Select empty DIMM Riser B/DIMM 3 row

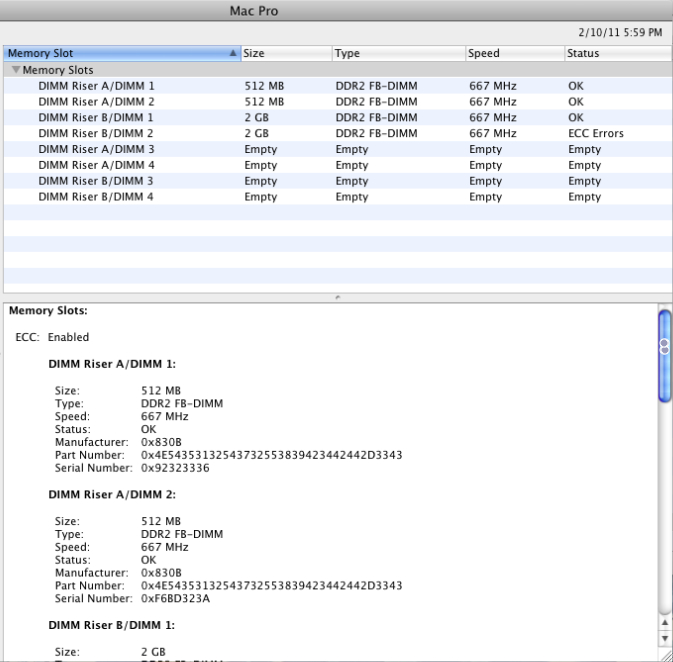337,181
